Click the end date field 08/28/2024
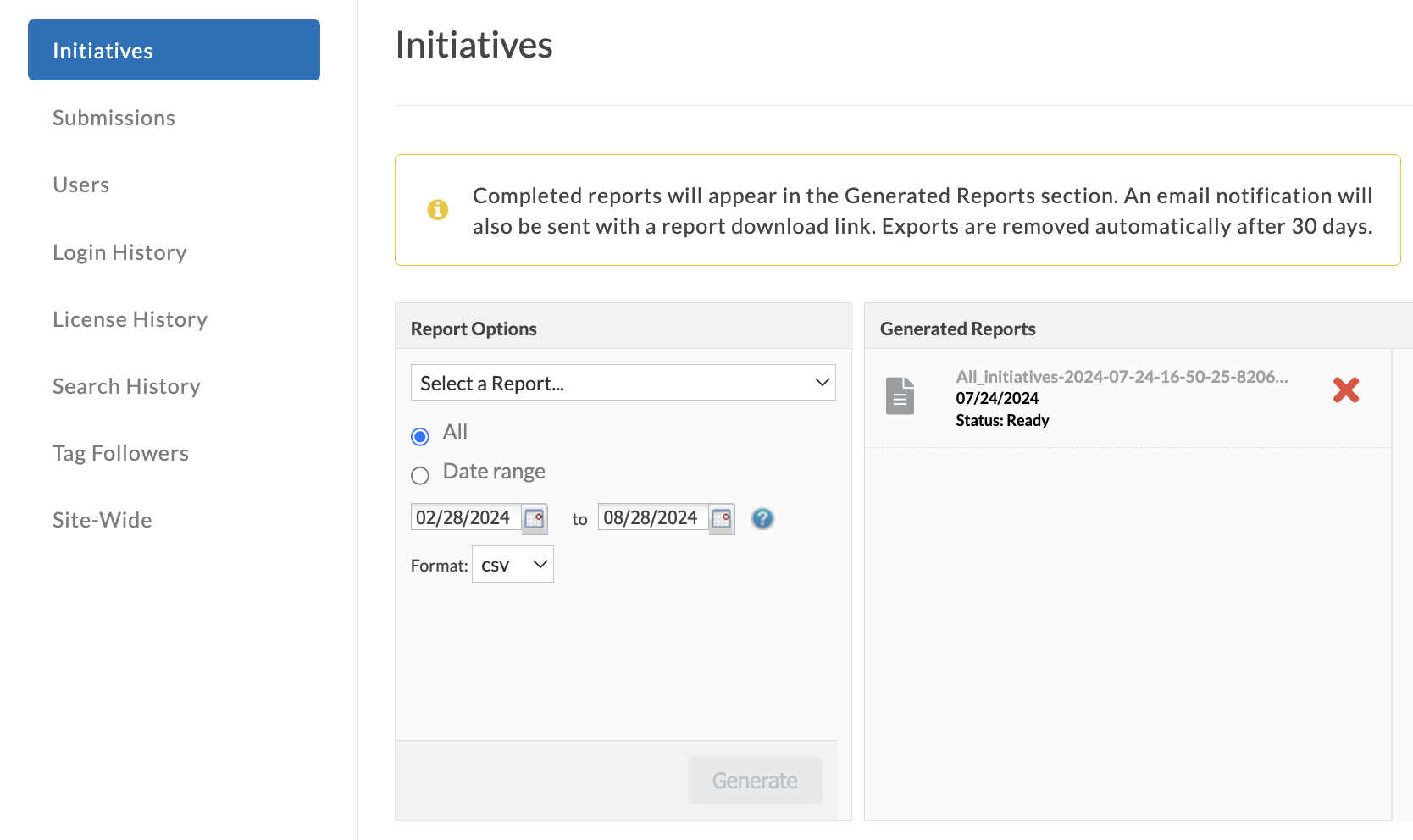The height and width of the screenshot is (840, 1413). click(653, 517)
